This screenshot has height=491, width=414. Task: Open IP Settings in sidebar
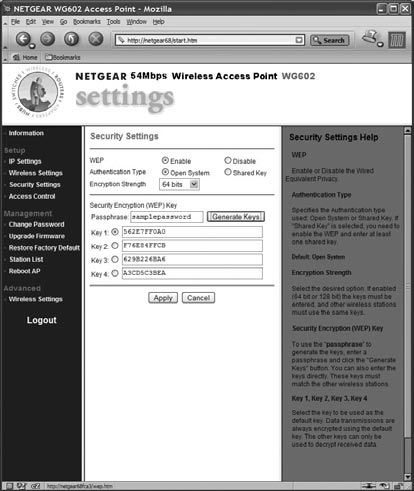pyautogui.click(x=25, y=161)
